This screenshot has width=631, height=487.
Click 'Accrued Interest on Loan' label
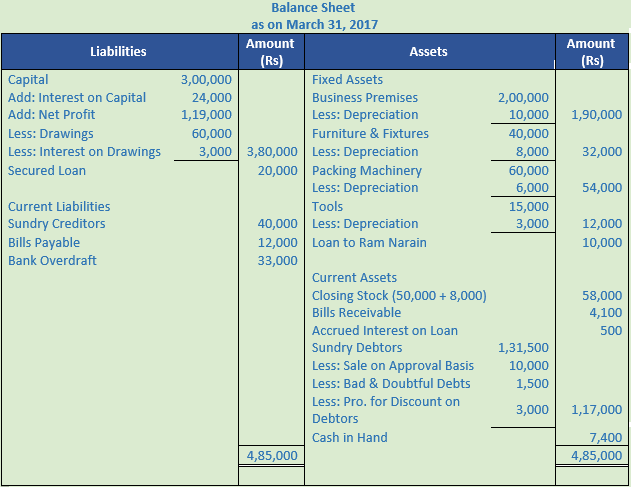(385, 331)
